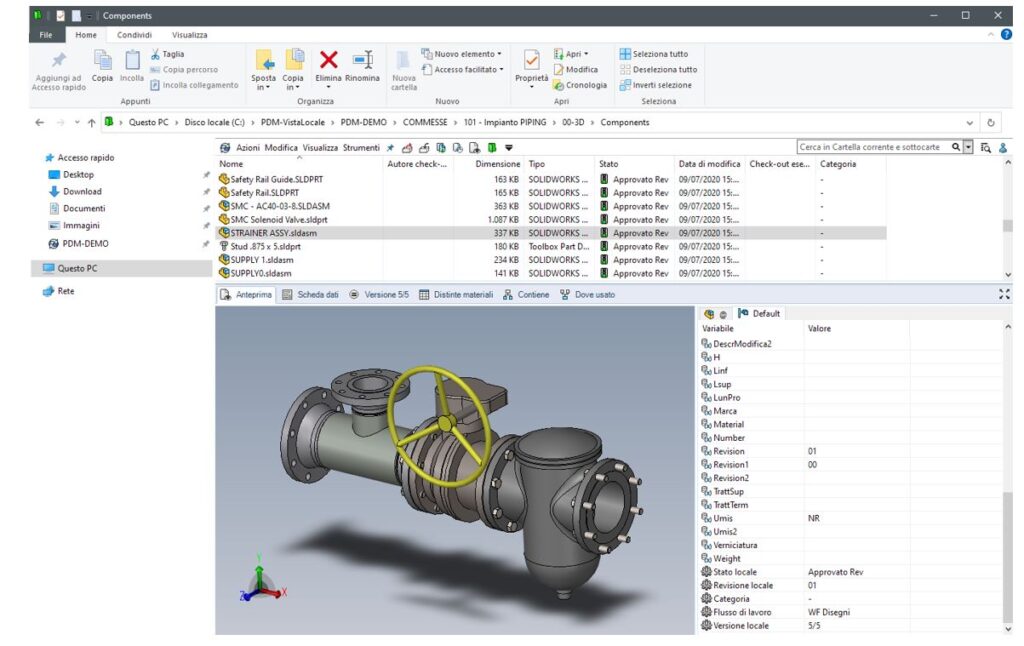Open the Azioni menu in PDM toolbar

(247, 147)
